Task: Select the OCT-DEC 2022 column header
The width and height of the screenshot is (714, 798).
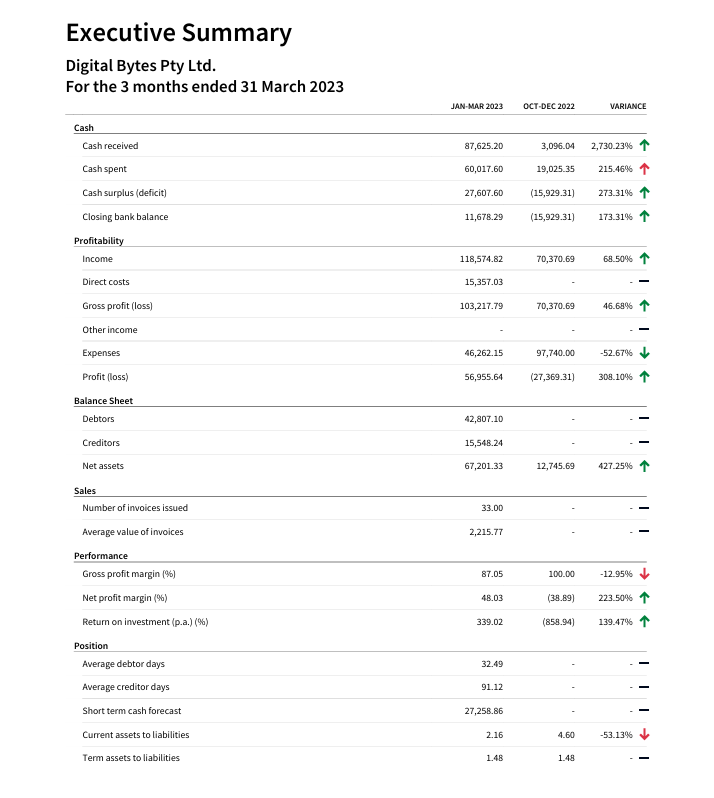Action: pos(549,106)
